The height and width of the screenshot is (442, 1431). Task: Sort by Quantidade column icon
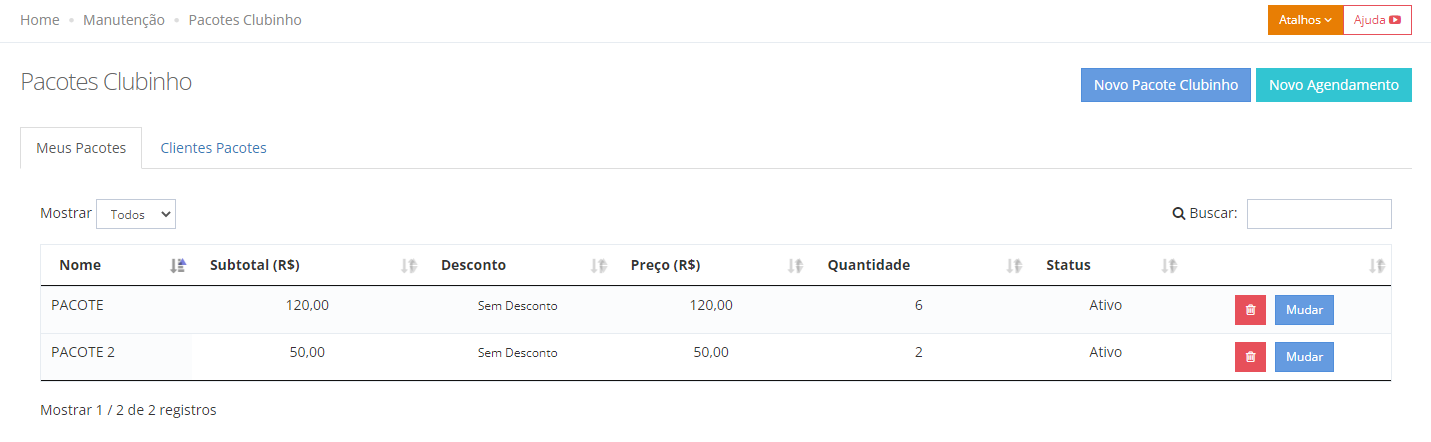[x=1014, y=266]
